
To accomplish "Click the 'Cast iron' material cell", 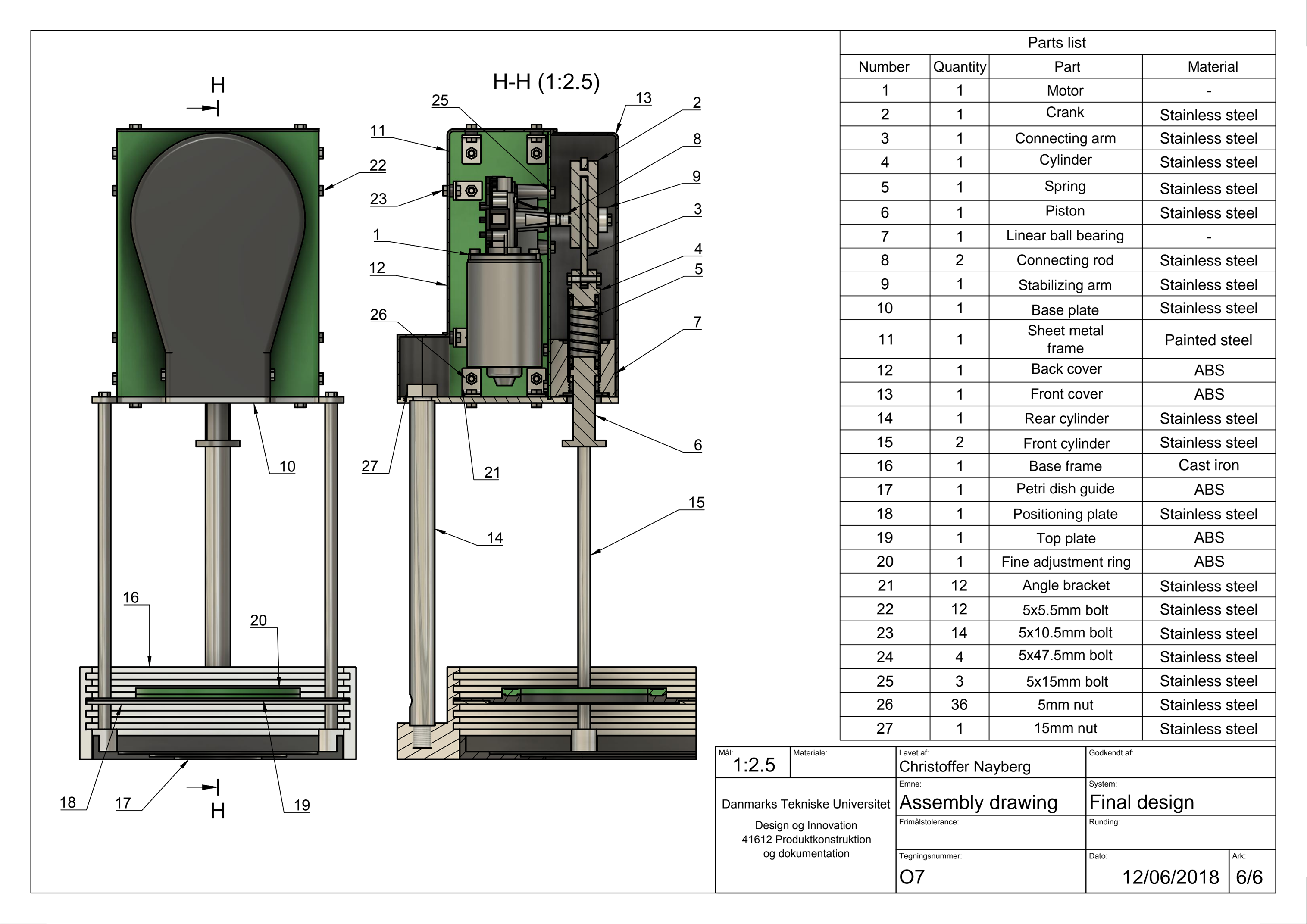I will point(1208,465).
